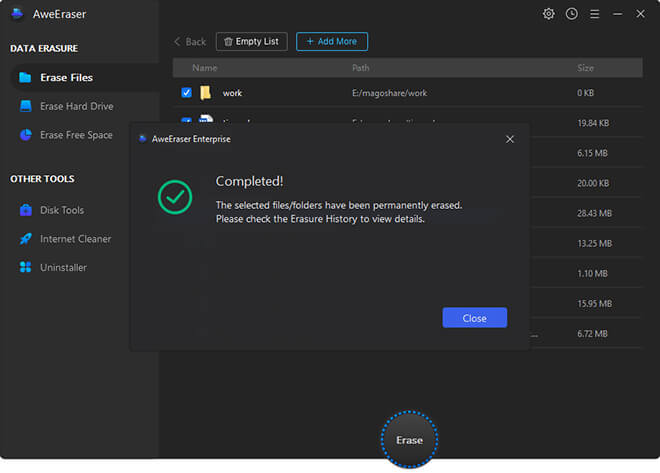The image size is (660, 473).
Task: Click the 28.43 MB size value
Action: point(594,213)
